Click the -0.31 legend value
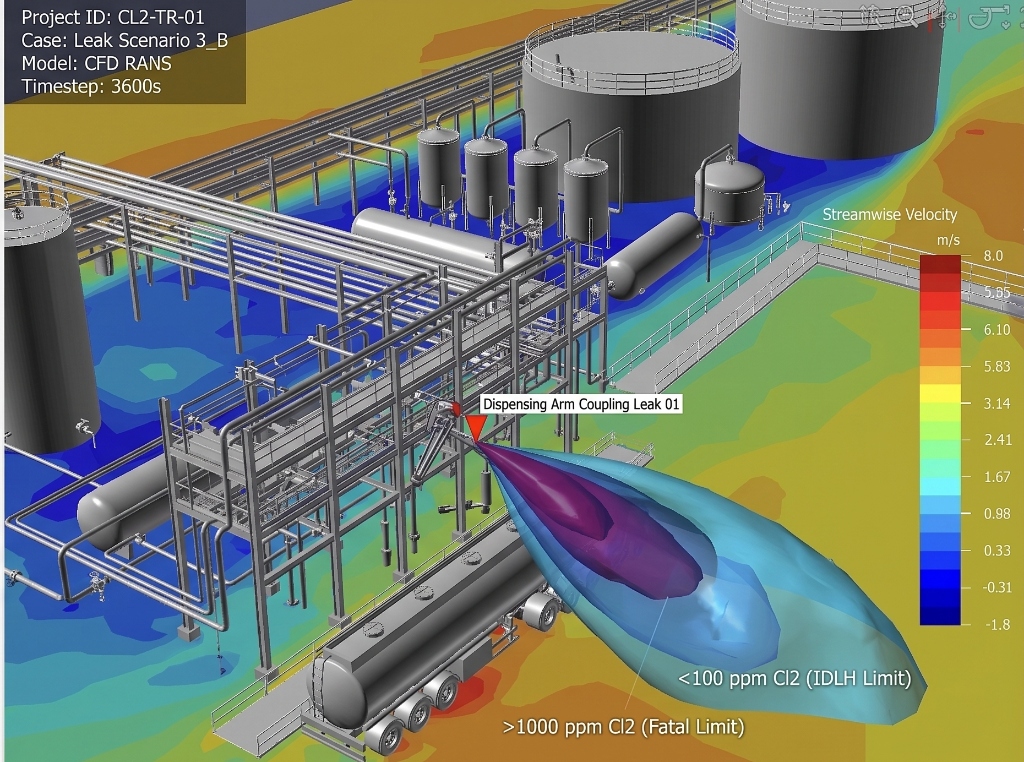The height and width of the screenshot is (762, 1024). click(997, 588)
